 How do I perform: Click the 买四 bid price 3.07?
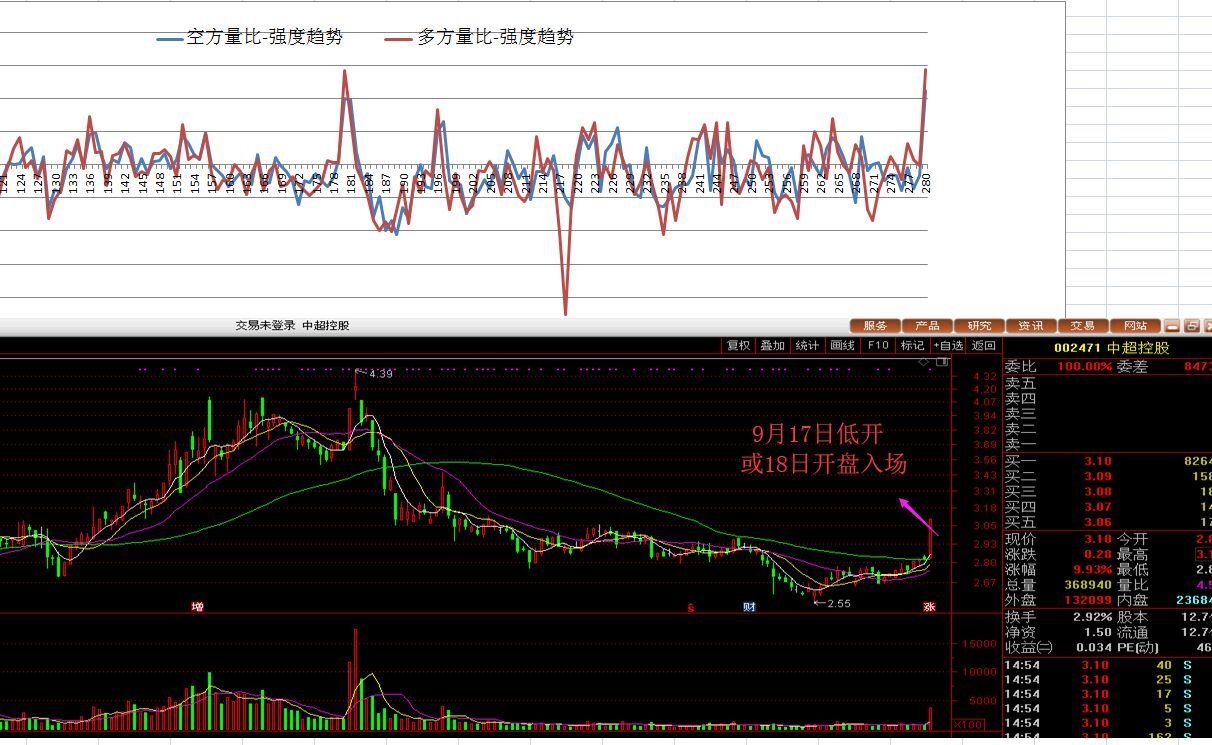(x=1098, y=507)
